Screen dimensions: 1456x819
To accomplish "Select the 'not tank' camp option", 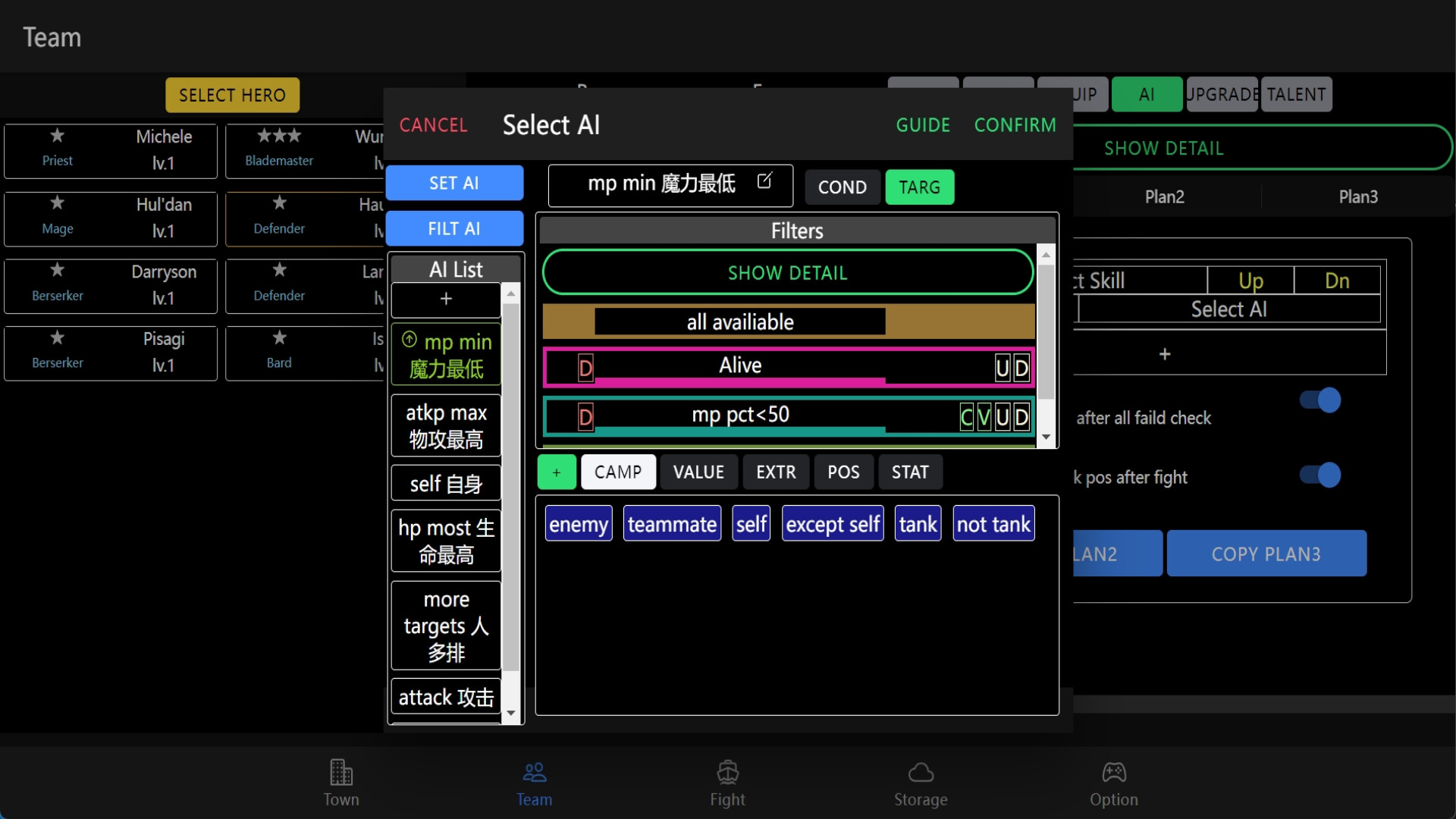I will (x=993, y=523).
